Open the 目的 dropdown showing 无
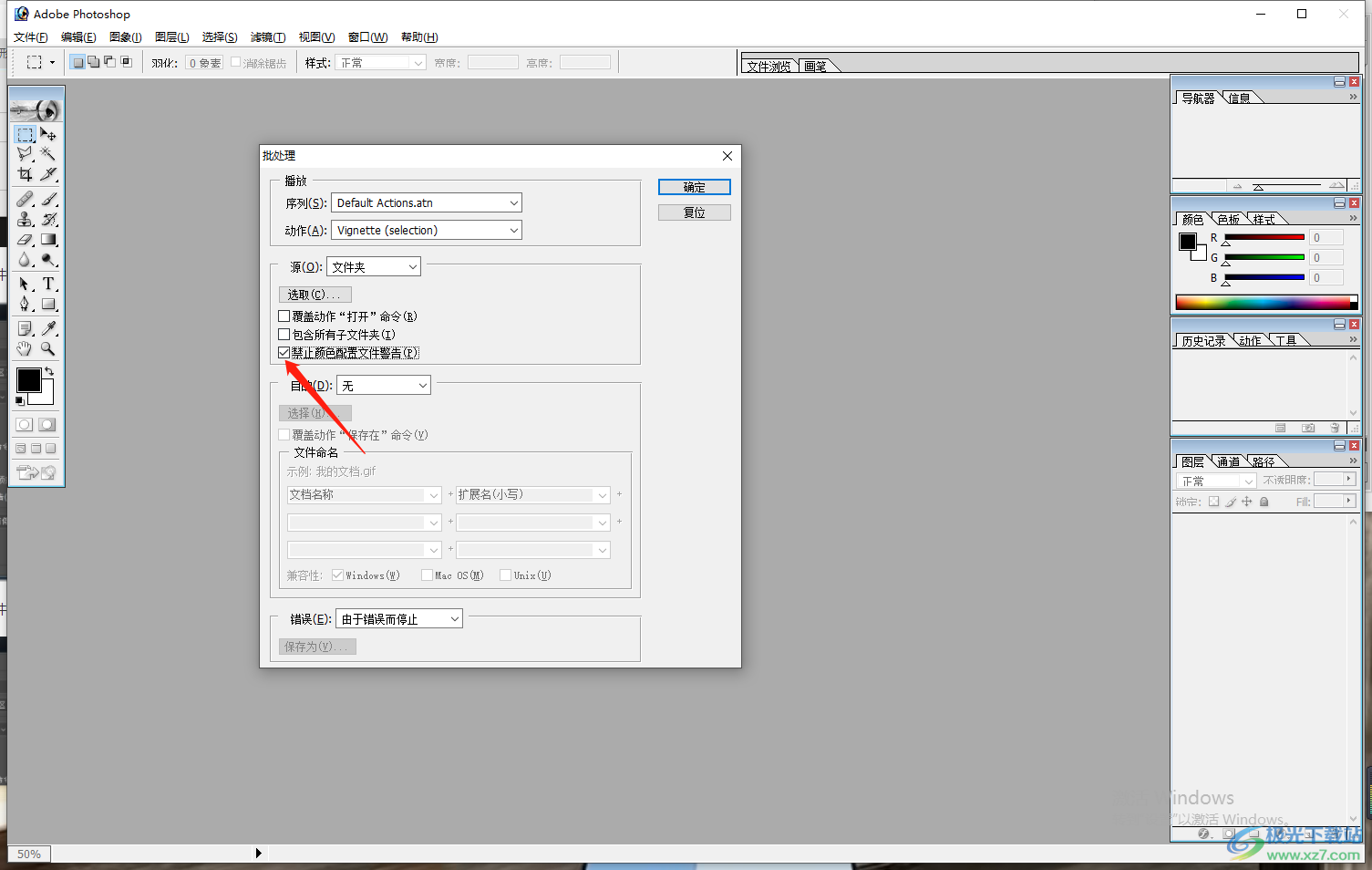1372x870 pixels. (x=384, y=386)
